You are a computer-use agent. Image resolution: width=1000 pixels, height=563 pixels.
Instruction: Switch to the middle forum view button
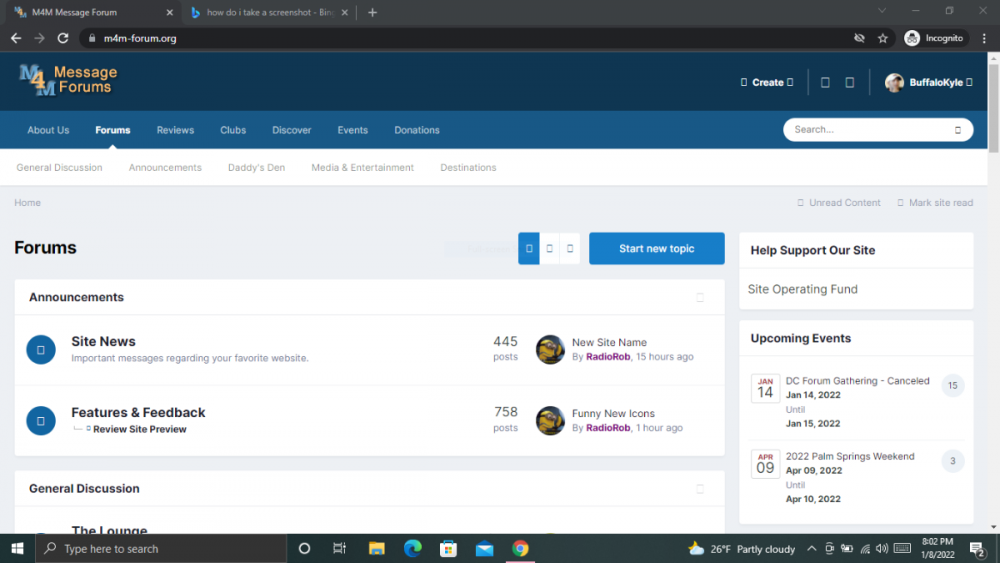pyautogui.click(x=550, y=248)
